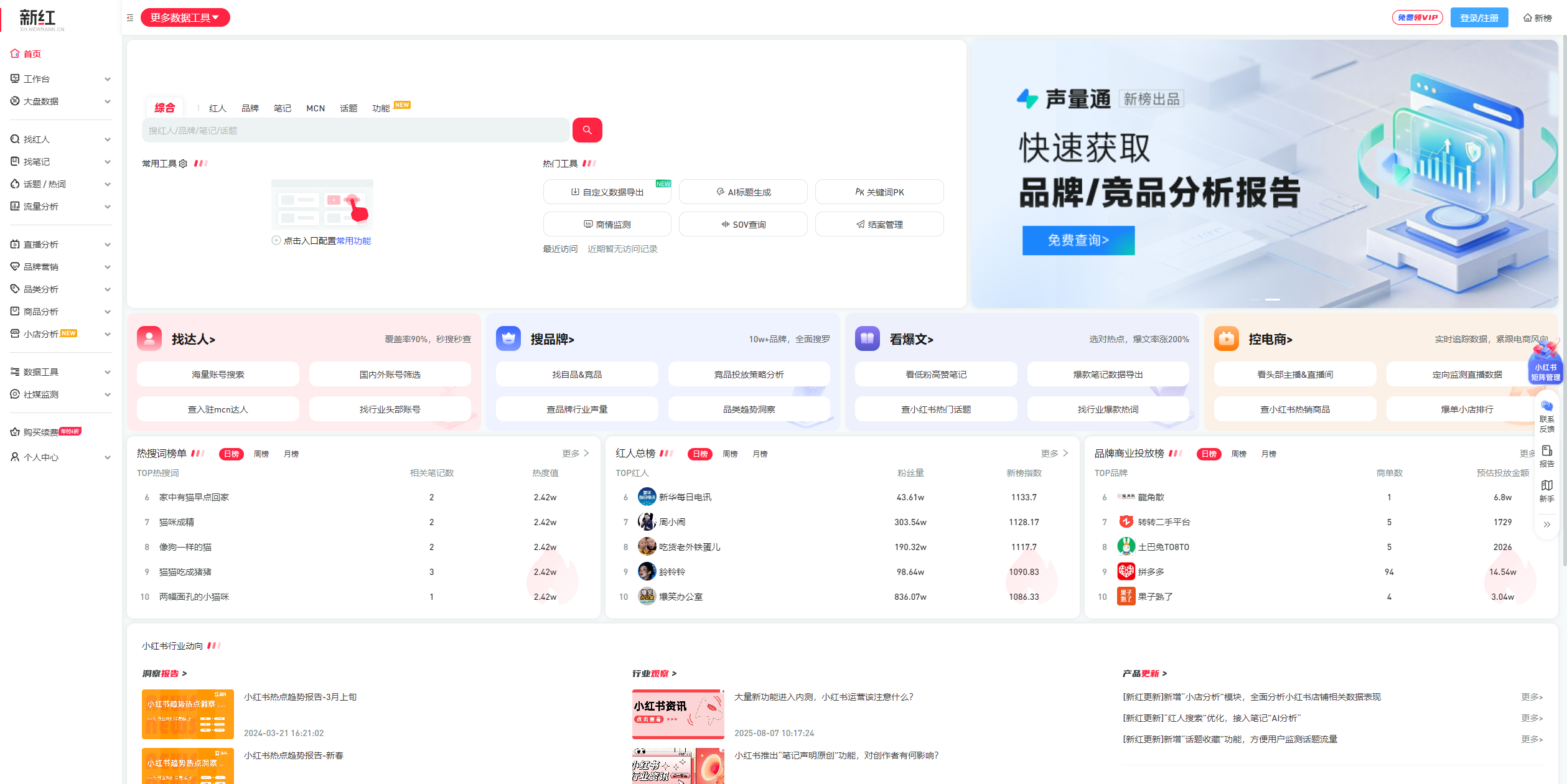1567x784 pixels.
Task: Switch 品牌商业投放榜 to 周榜
Action: coord(1238,454)
